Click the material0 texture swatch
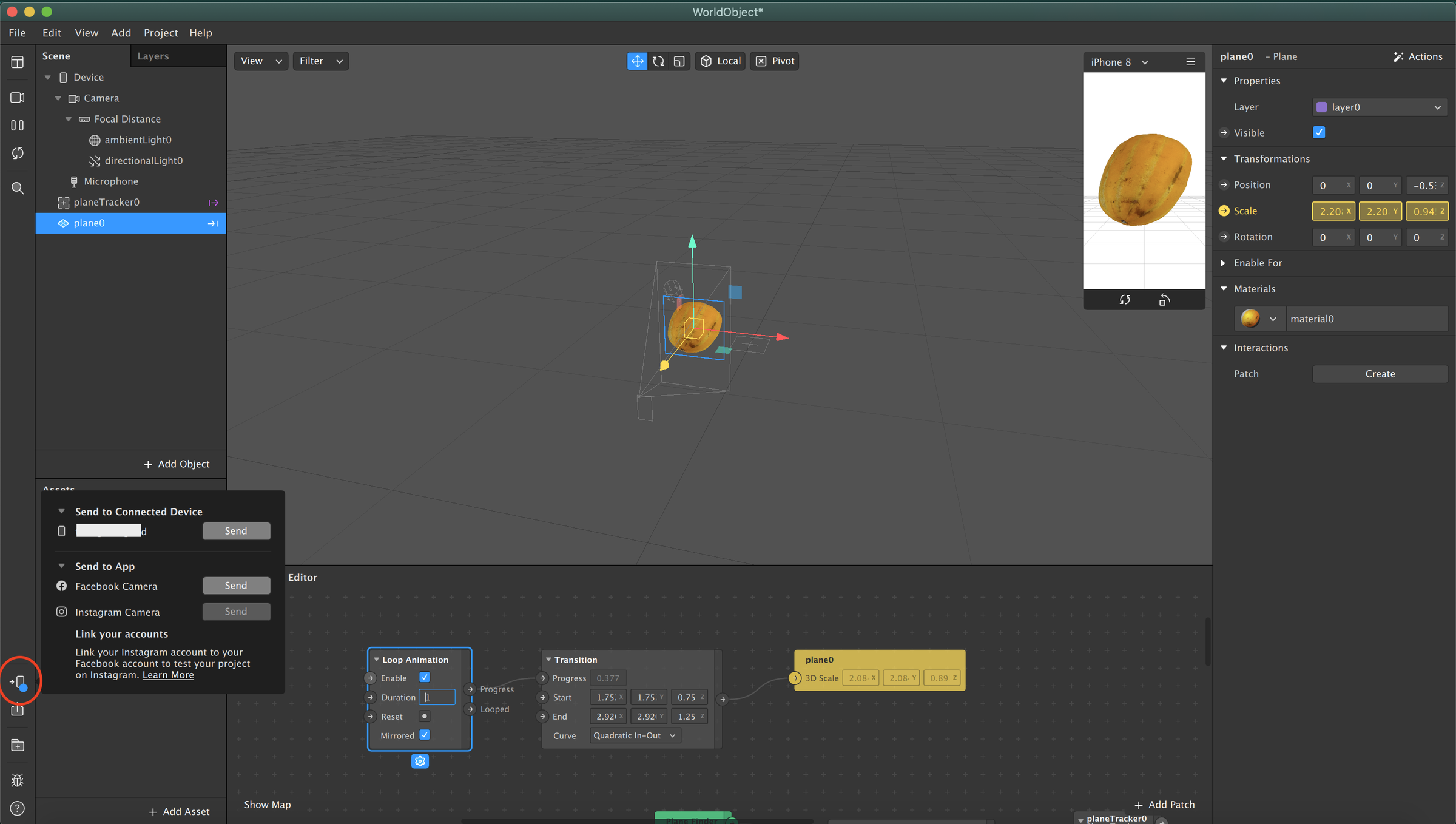This screenshot has width=1456, height=824. pyautogui.click(x=1252, y=318)
